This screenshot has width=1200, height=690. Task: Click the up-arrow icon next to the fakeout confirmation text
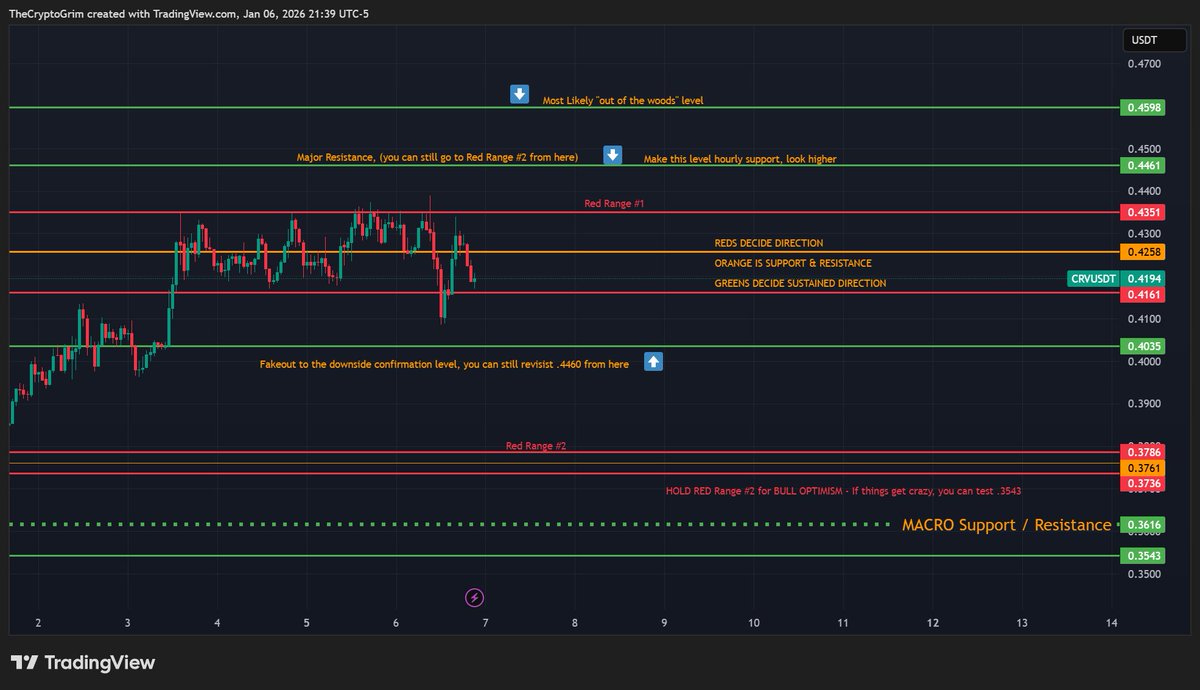(x=653, y=362)
